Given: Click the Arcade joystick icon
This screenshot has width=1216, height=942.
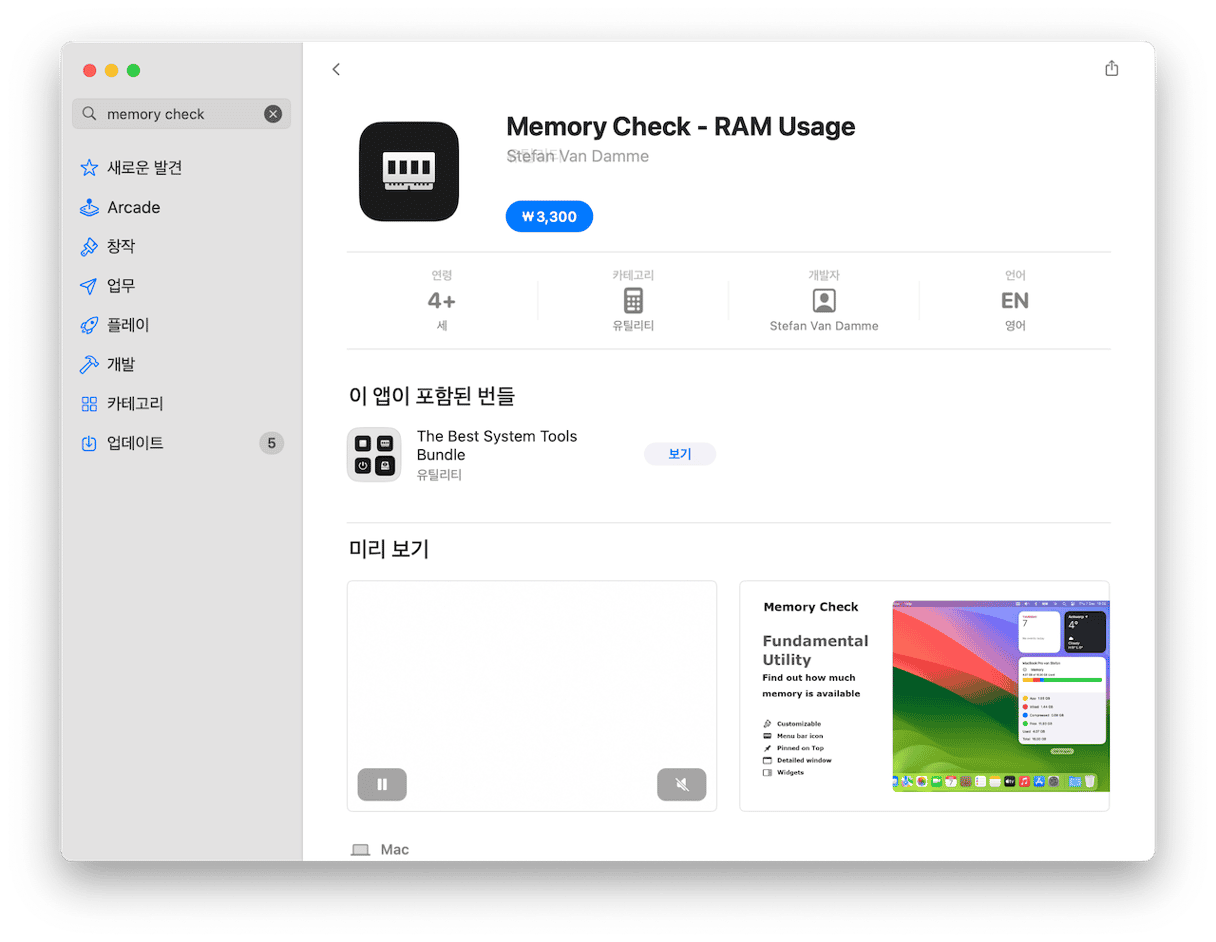Looking at the screenshot, I should pos(89,207).
